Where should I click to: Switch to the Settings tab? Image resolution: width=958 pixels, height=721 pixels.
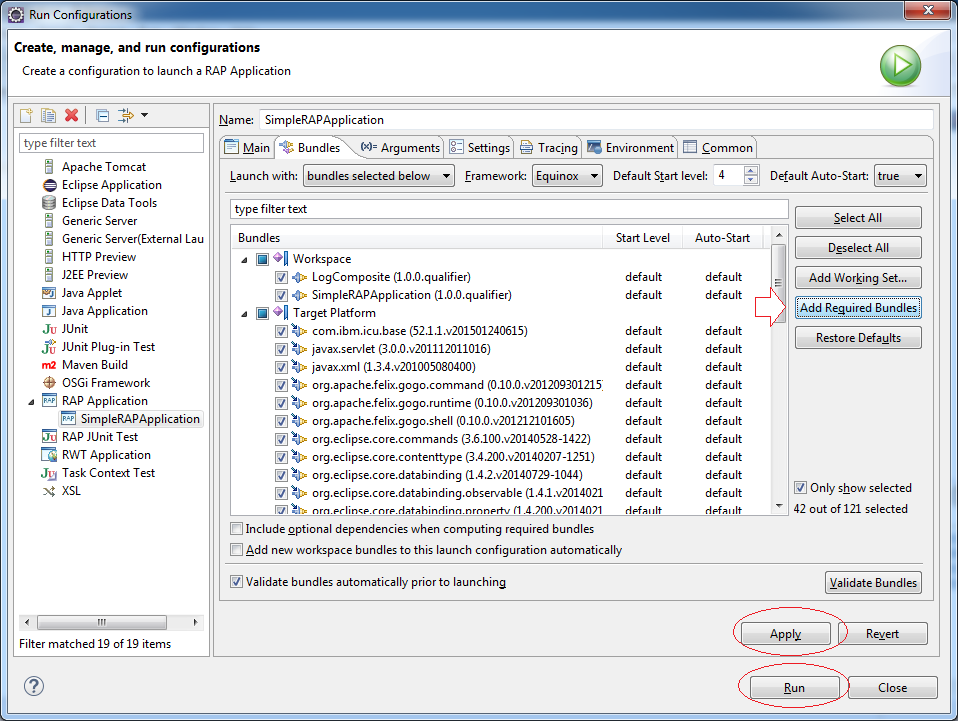click(480, 147)
